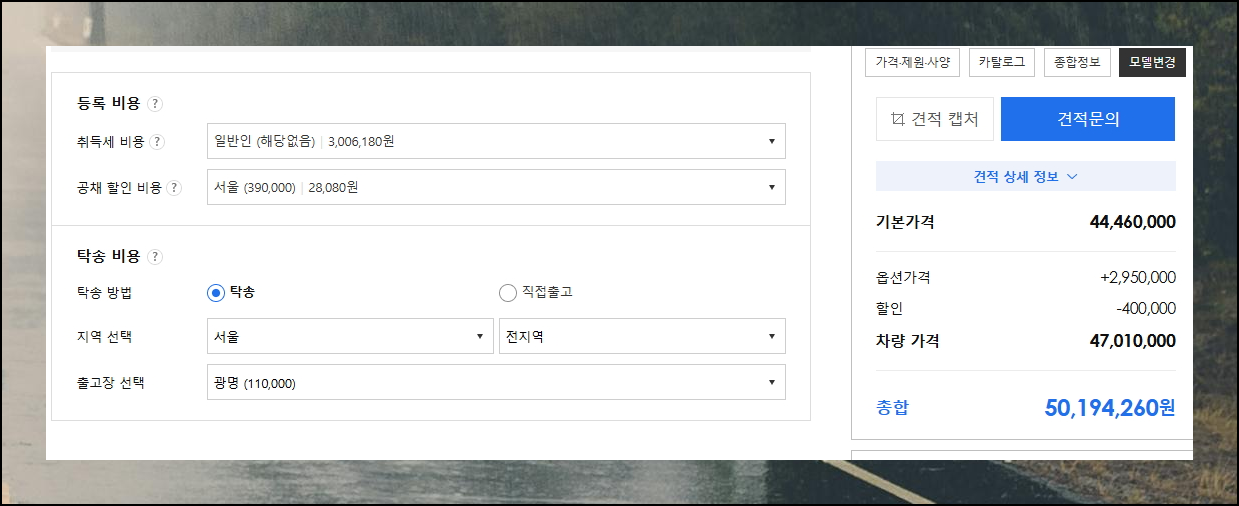
Task: Open the 취득세 비용 dropdown (일반인)
Action: (x=496, y=141)
